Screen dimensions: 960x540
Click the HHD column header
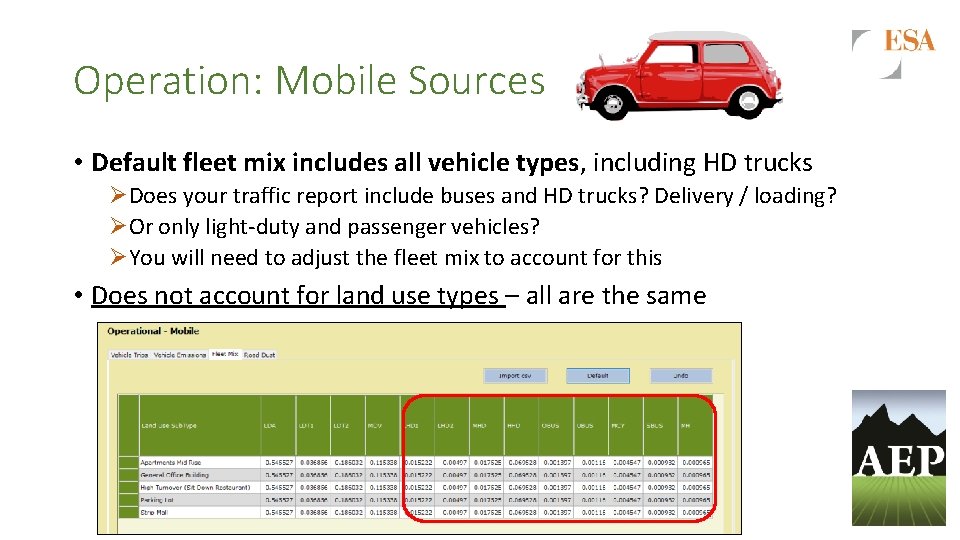522,426
